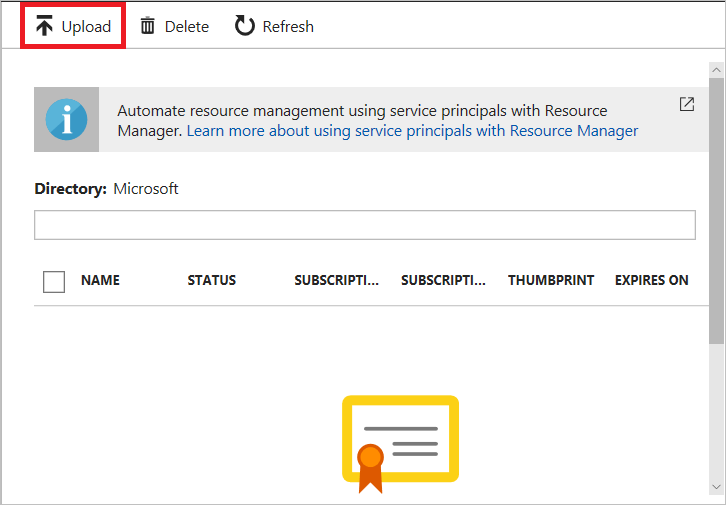The height and width of the screenshot is (505, 726).
Task: Click the scrollbar up arrow
Action: [x=716, y=70]
